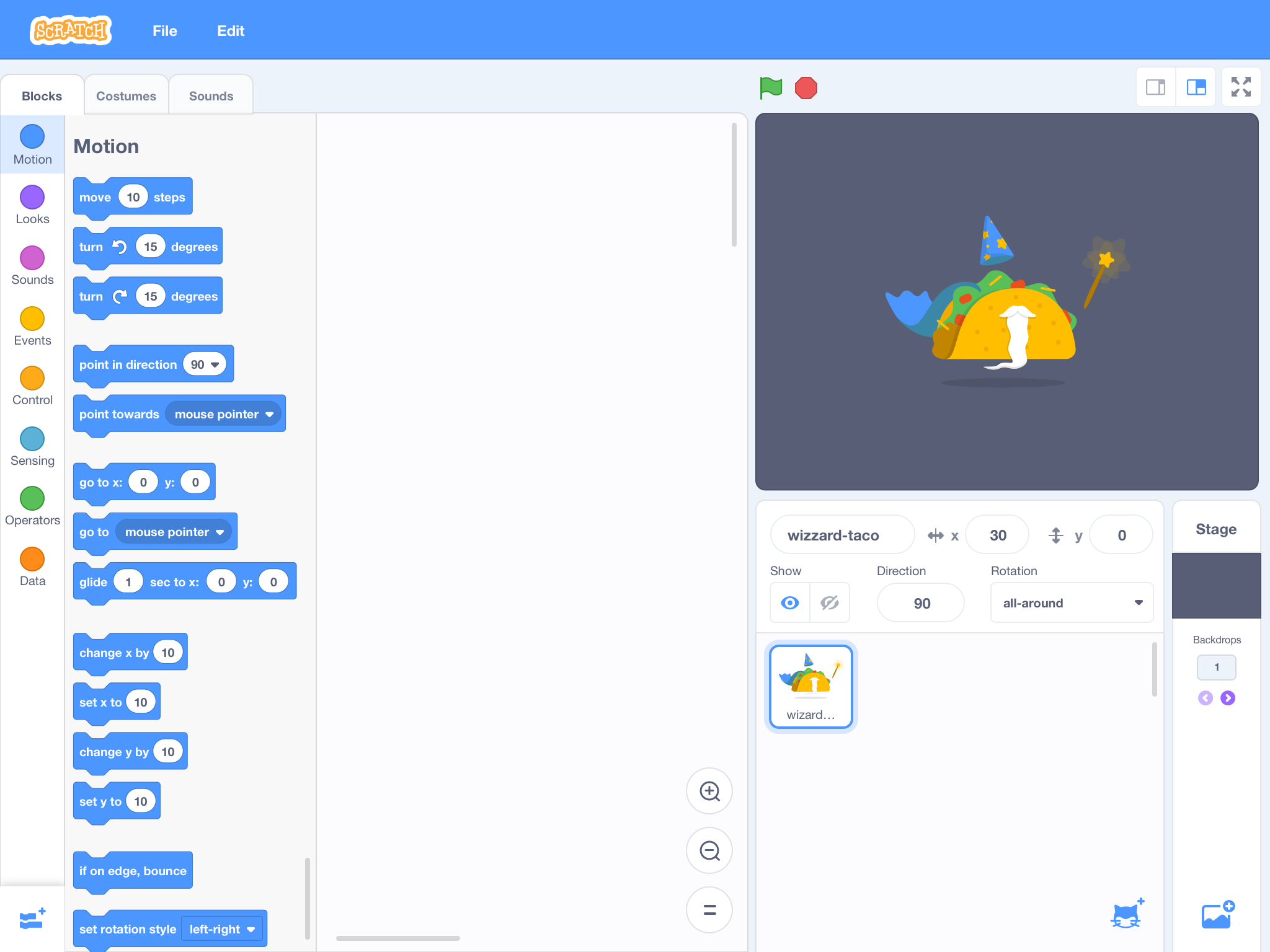Edit the wizzard-taco sprite name field
Screen dimensions: 1270x952
coord(842,534)
